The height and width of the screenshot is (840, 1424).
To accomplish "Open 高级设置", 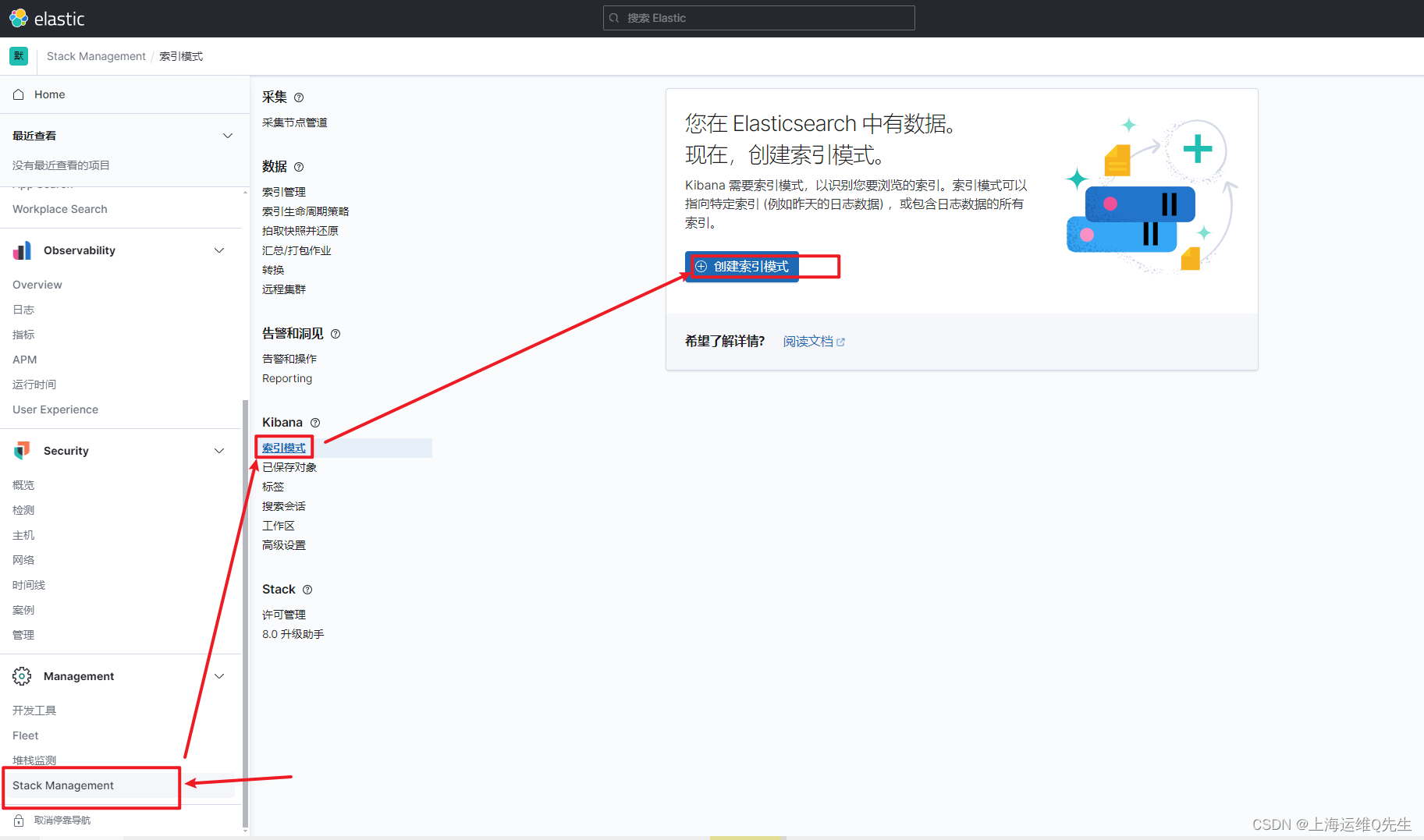I will 284,545.
